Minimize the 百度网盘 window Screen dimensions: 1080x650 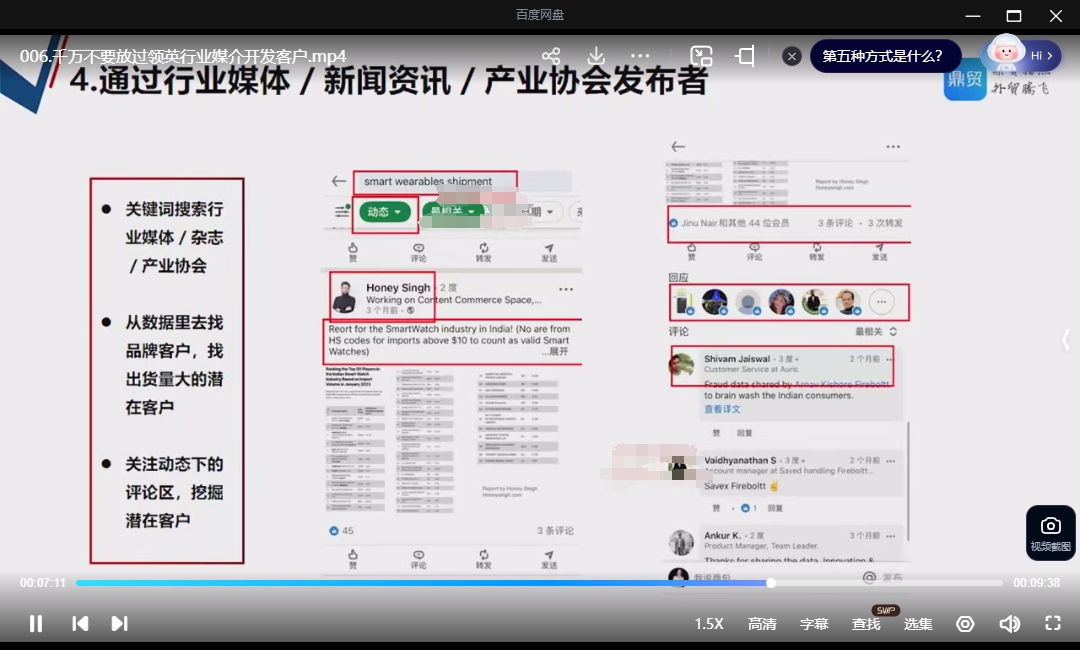973,15
